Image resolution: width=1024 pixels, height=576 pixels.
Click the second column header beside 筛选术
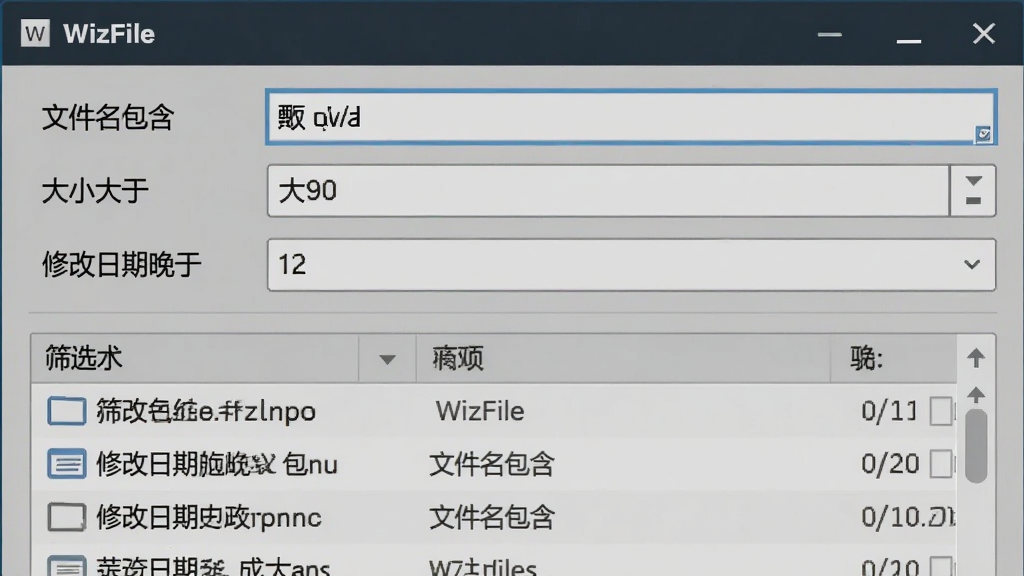(x=623, y=359)
